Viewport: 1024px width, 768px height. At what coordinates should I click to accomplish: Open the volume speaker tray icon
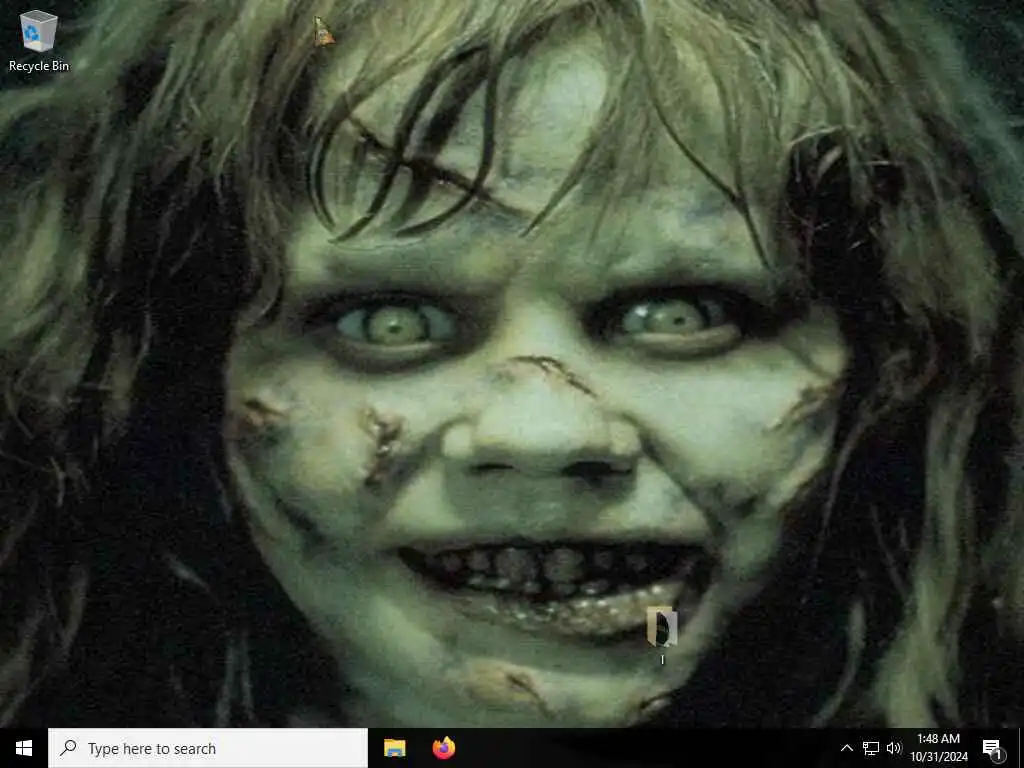pos(894,748)
